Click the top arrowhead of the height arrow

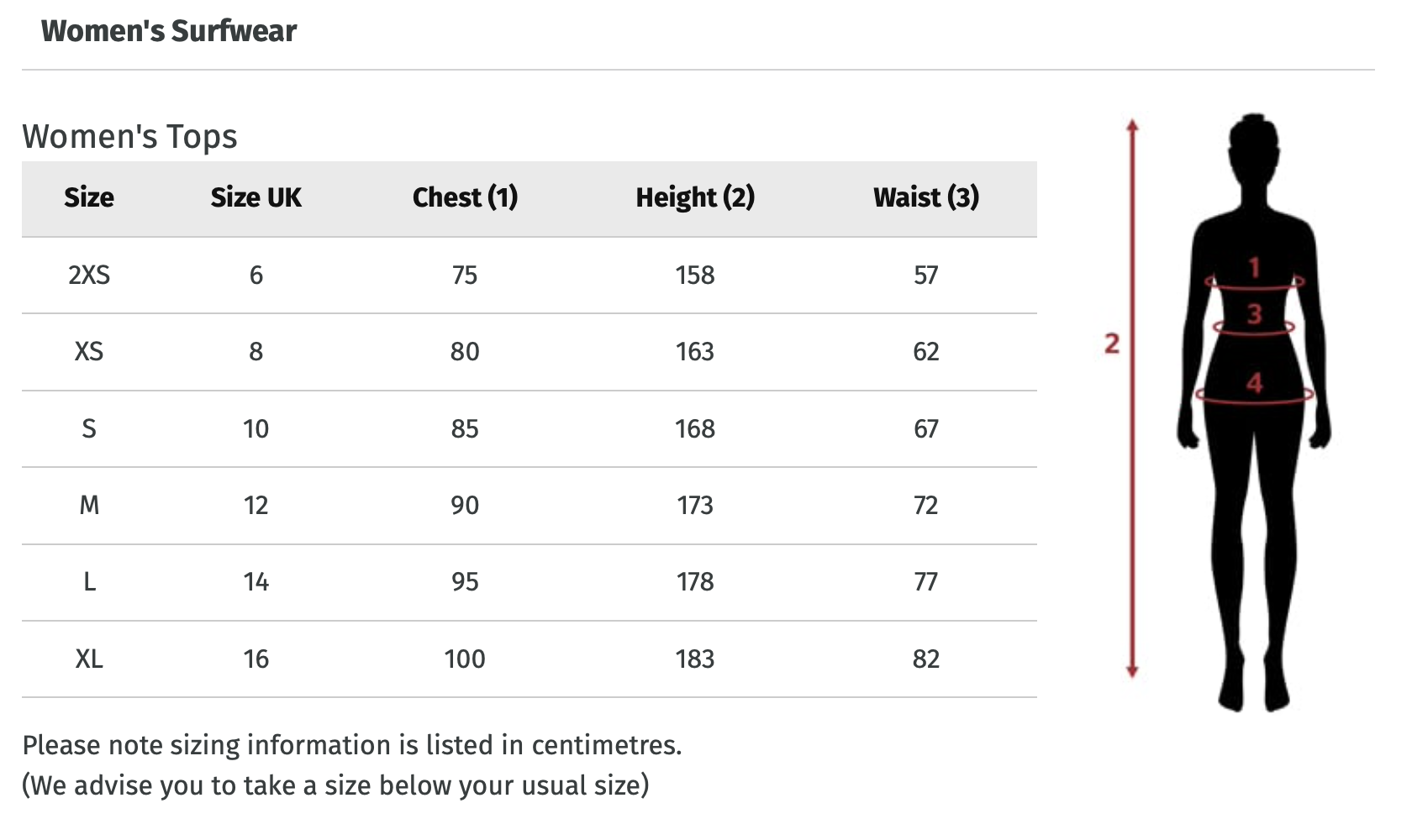[x=1132, y=126]
